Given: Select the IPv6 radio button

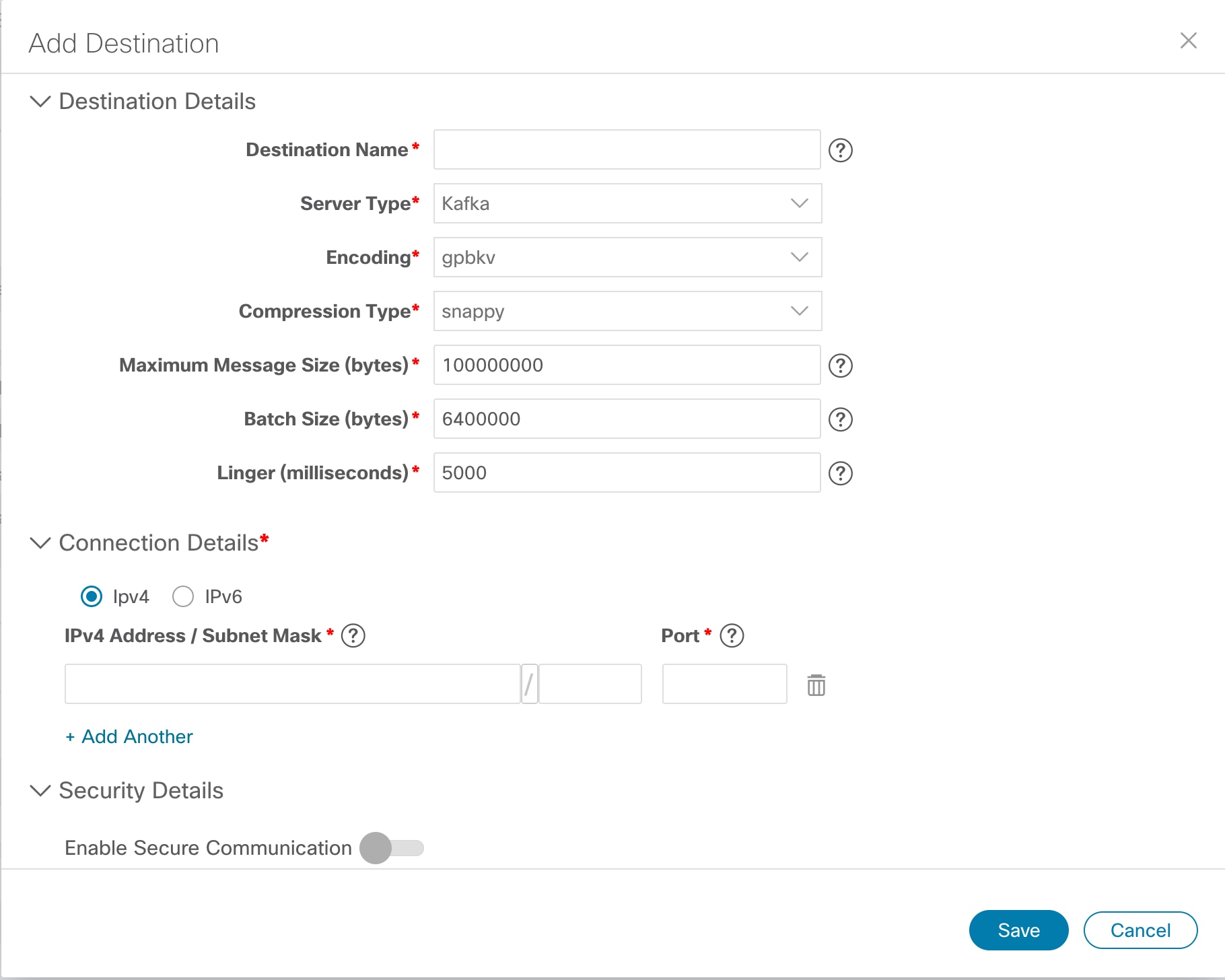Looking at the screenshot, I should [x=182, y=596].
